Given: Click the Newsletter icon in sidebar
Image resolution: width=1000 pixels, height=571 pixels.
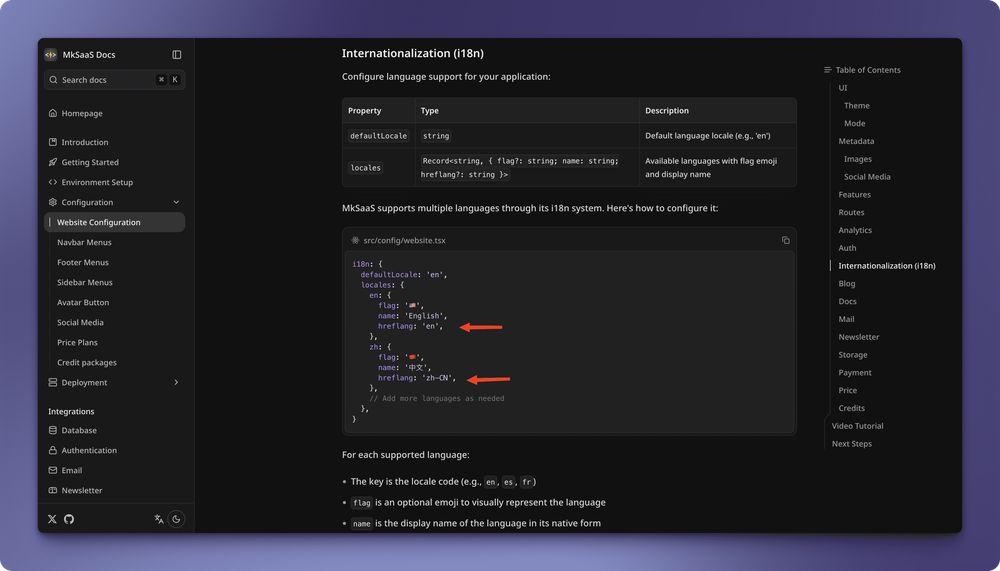Looking at the screenshot, I should pyautogui.click(x=53, y=491).
